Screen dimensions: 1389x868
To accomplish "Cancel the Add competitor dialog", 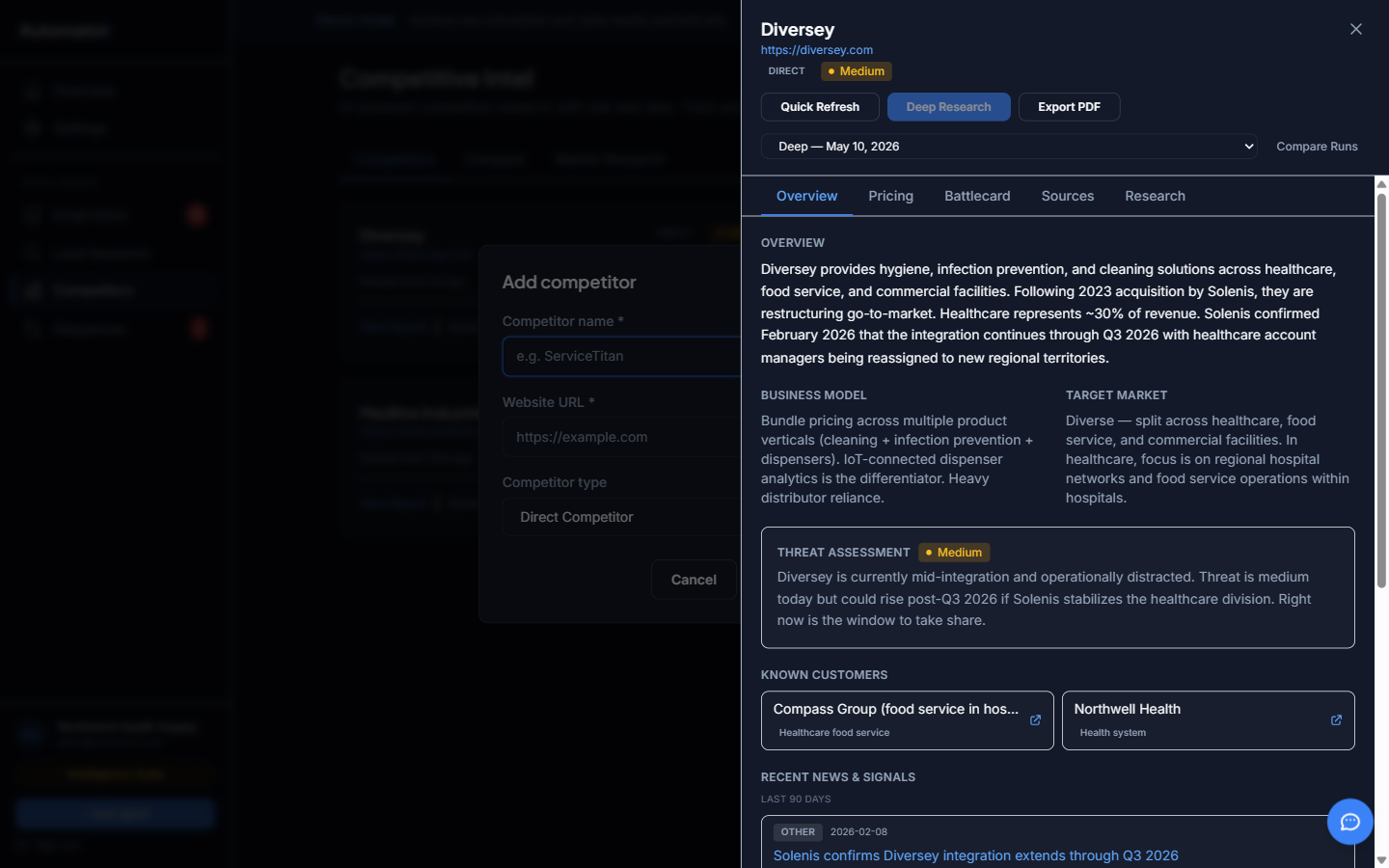I will tap(694, 580).
